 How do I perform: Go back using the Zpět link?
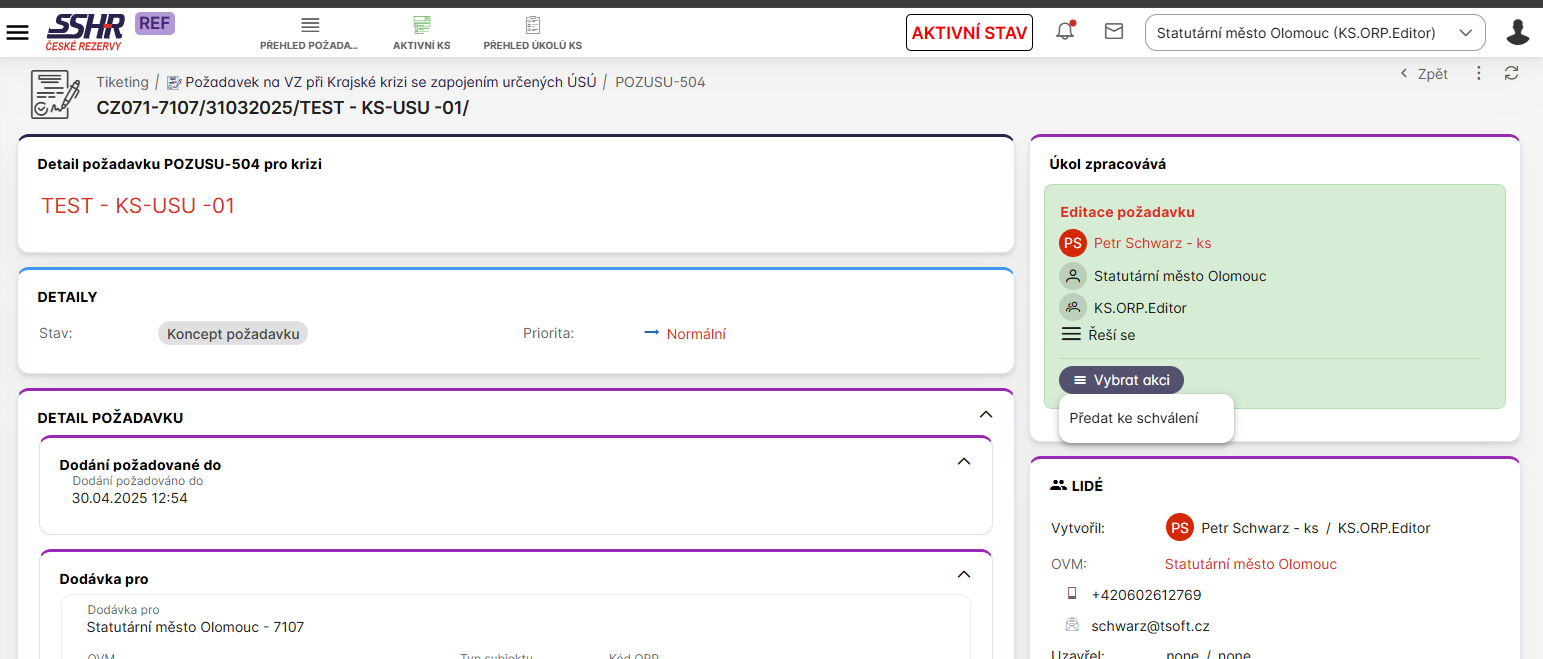(x=1424, y=74)
